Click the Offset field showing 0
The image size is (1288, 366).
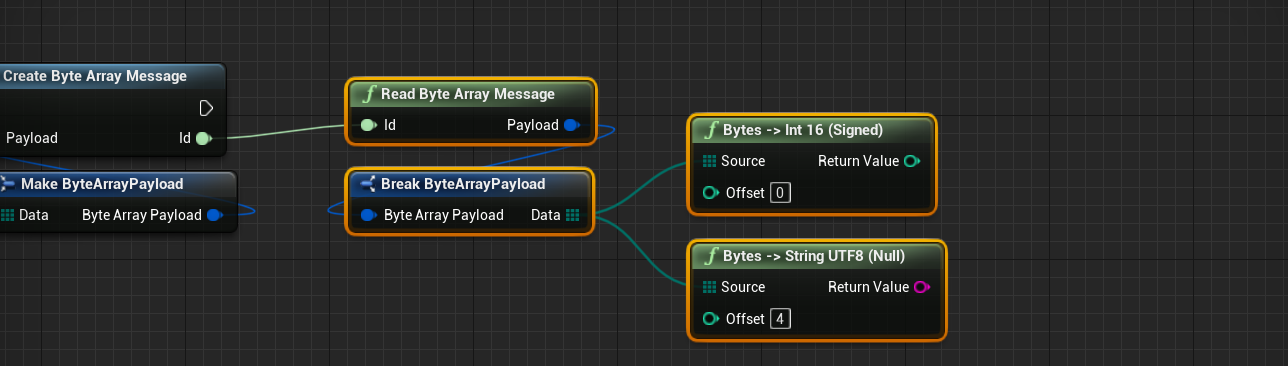tap(780, 193)
